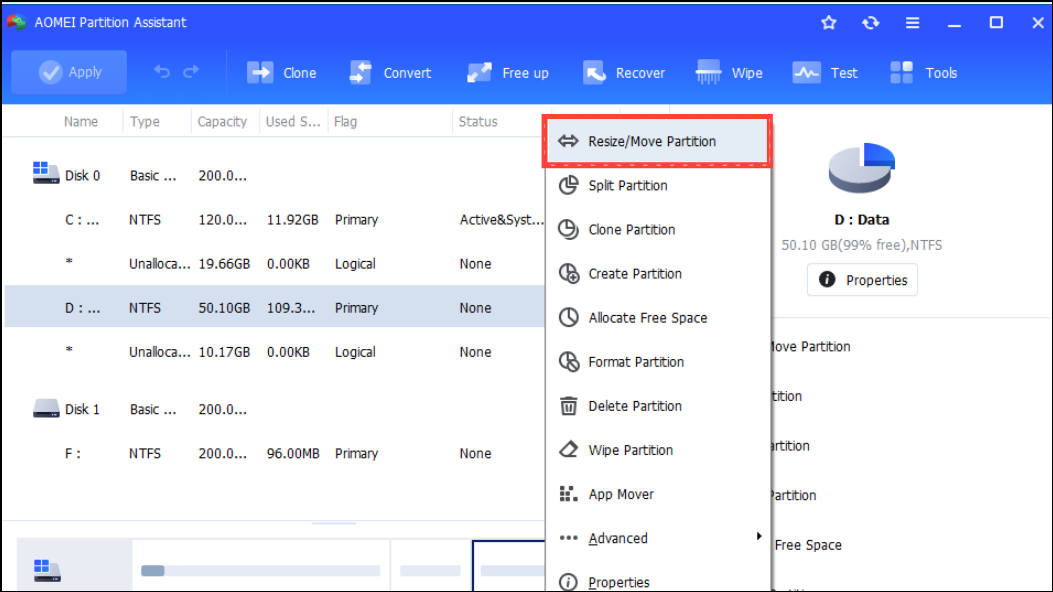Choose Allocate Free Space from context menu
Viewport: 1053px width, 592px height.
[x=657, y=317]
